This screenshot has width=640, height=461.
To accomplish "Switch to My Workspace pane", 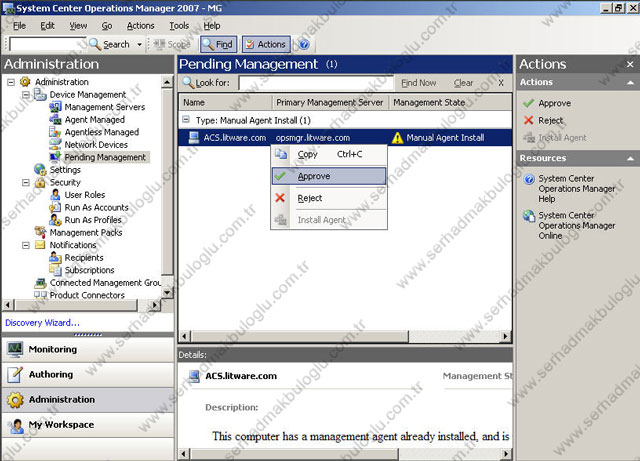I will (88, 425).
